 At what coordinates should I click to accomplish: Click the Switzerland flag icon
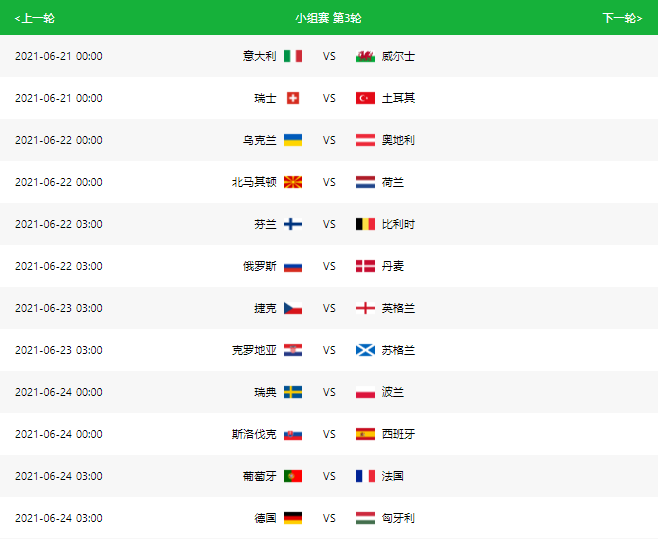click(293, 98)
